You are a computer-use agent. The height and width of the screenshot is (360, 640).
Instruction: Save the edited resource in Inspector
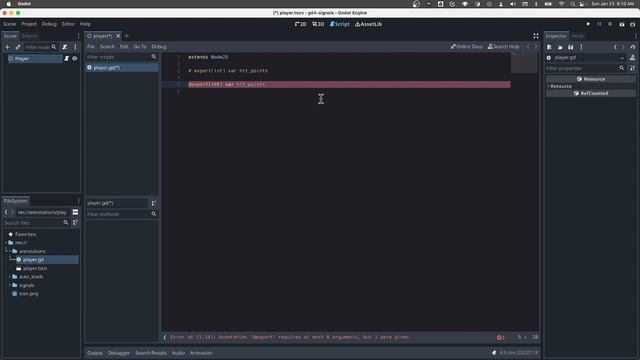[571, 47]
